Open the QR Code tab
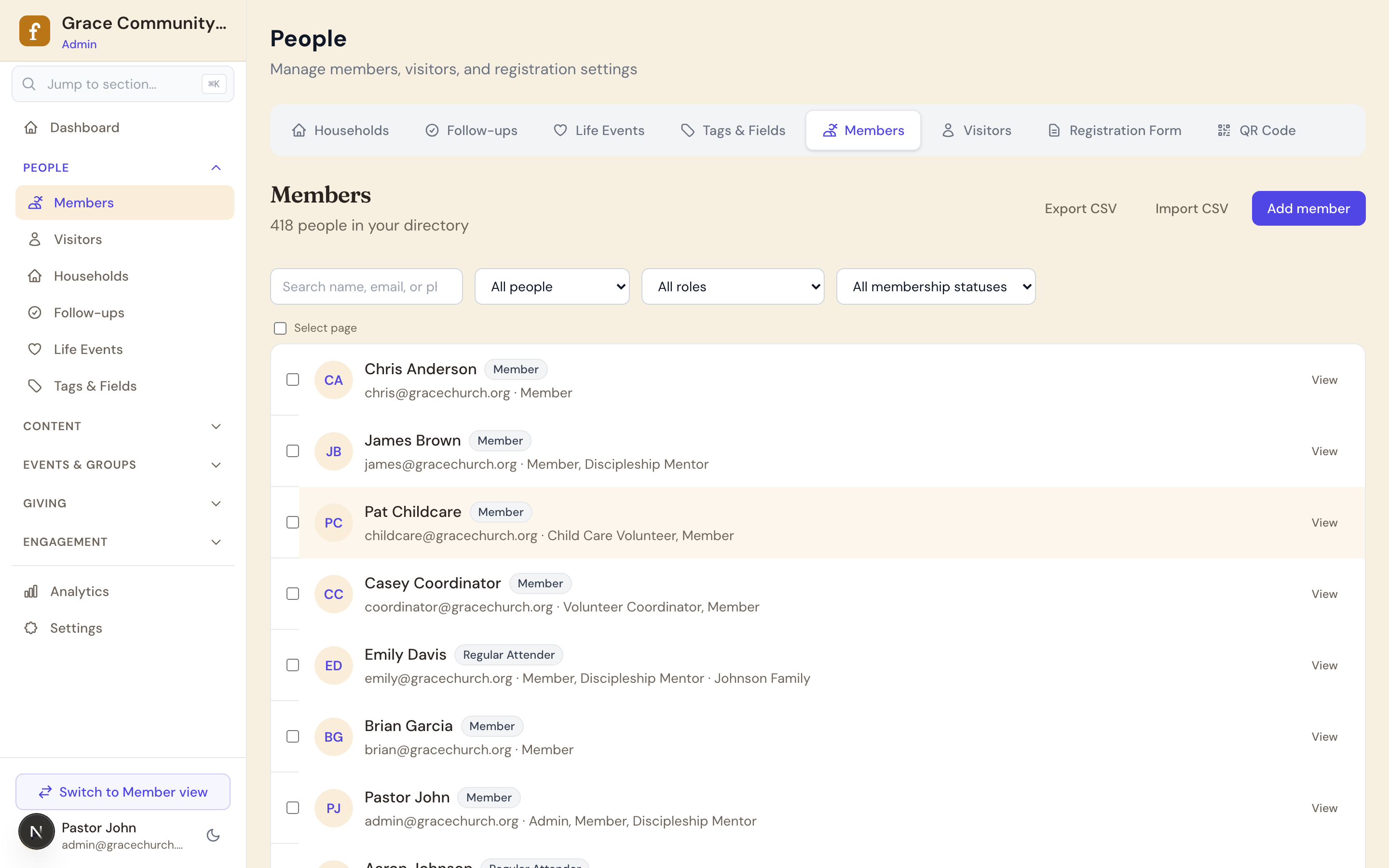This screenshot has width=1389, height=868. [1256, 130]
